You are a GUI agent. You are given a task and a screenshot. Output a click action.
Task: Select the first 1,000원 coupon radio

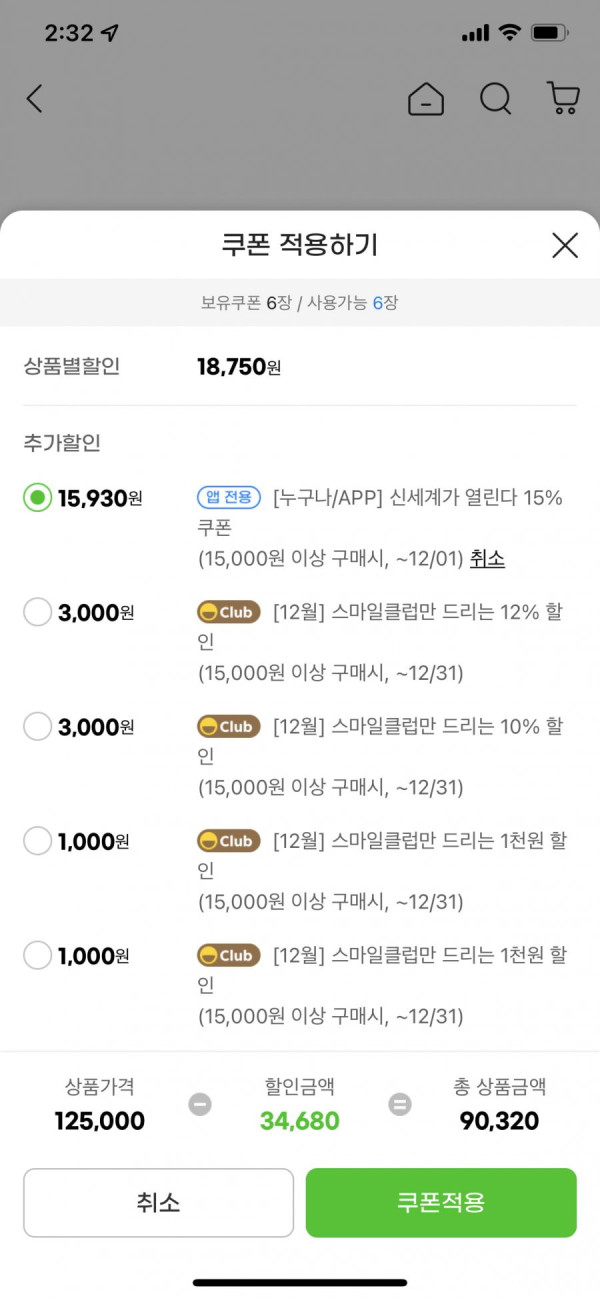(x=37, y=842)
